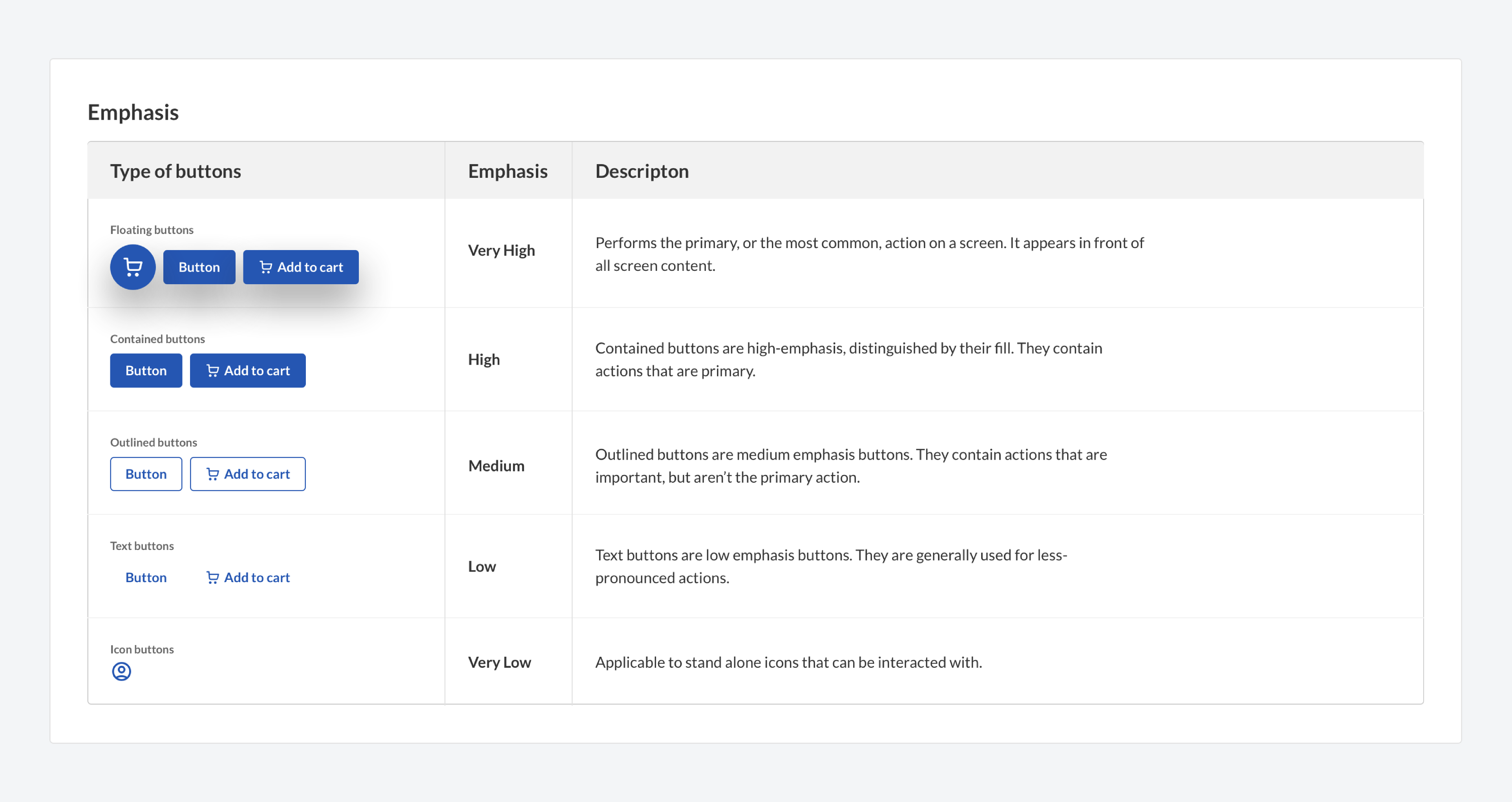Click the Emphasis column header

[x=508, y=171]
